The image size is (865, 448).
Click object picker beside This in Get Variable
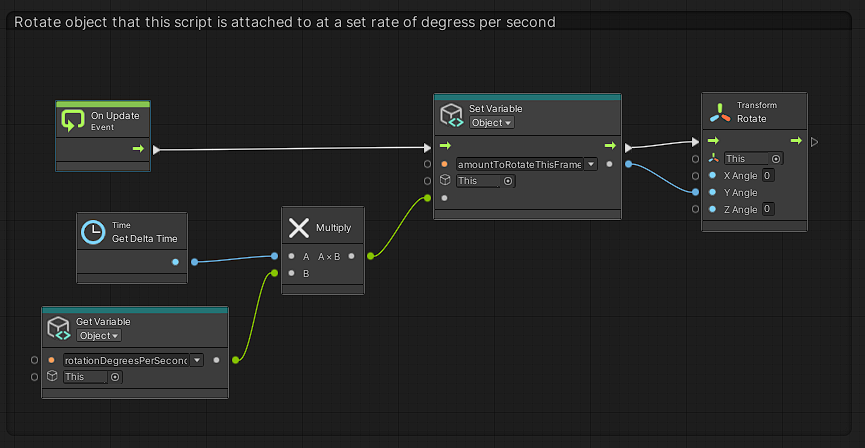(x=115, y=377)
